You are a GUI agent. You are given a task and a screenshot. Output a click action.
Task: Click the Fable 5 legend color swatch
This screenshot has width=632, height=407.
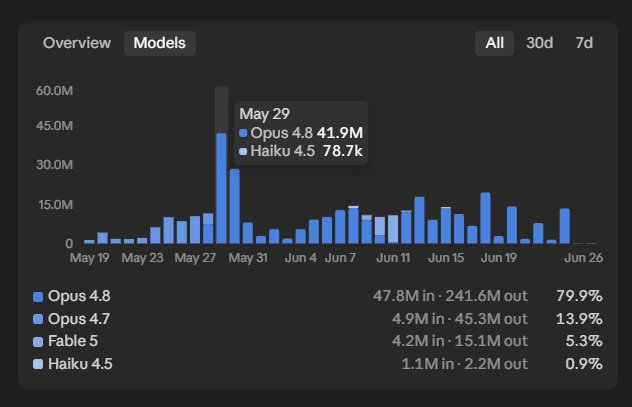[38, 342]
